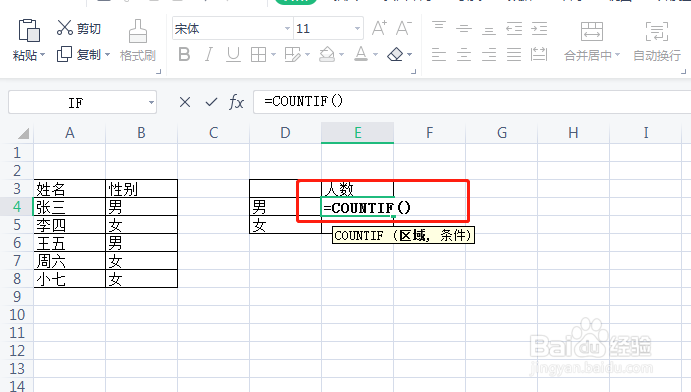Click the 性别 header cell
Screen dimensions: 691x392
tap(141, 189)
